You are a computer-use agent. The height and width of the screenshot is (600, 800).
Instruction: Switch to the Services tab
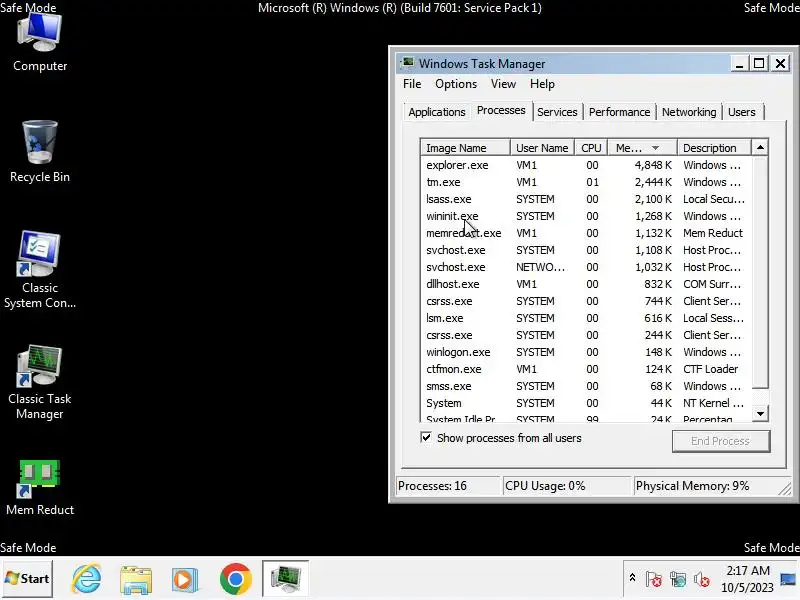[557, 112]
